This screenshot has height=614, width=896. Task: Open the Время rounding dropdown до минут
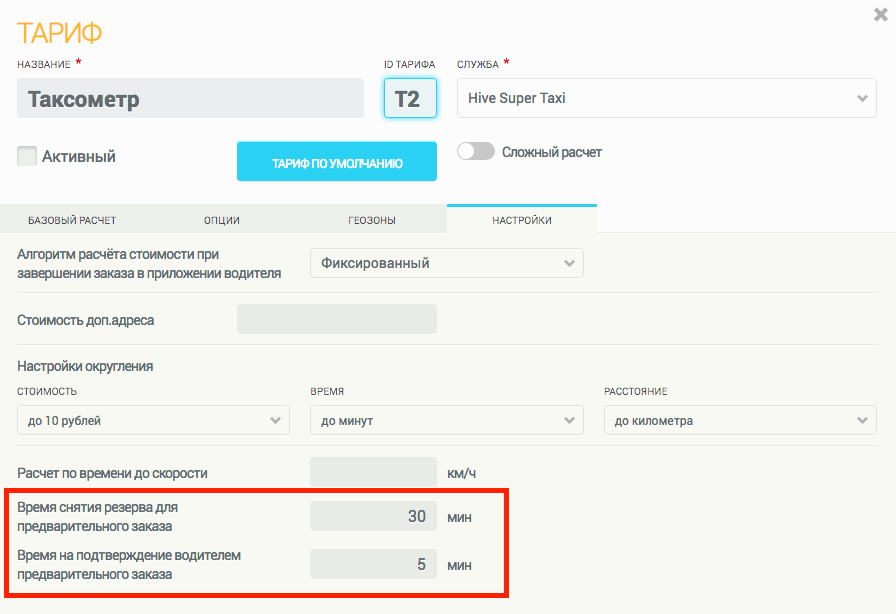[446, 421]
